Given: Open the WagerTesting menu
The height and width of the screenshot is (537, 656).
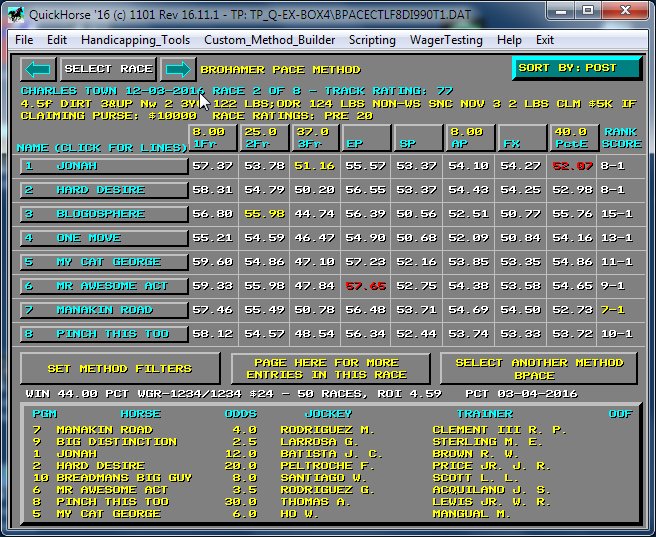Looking at the screenshot, I should [446, 40].
